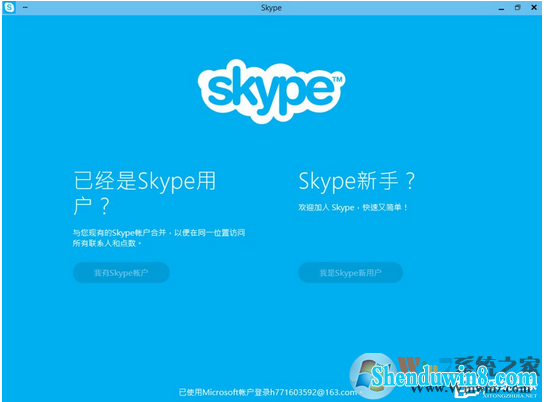This screenshot has height=402, width=547.
Task: Click the large Skype cloud logo
Action: pos(271,91)
